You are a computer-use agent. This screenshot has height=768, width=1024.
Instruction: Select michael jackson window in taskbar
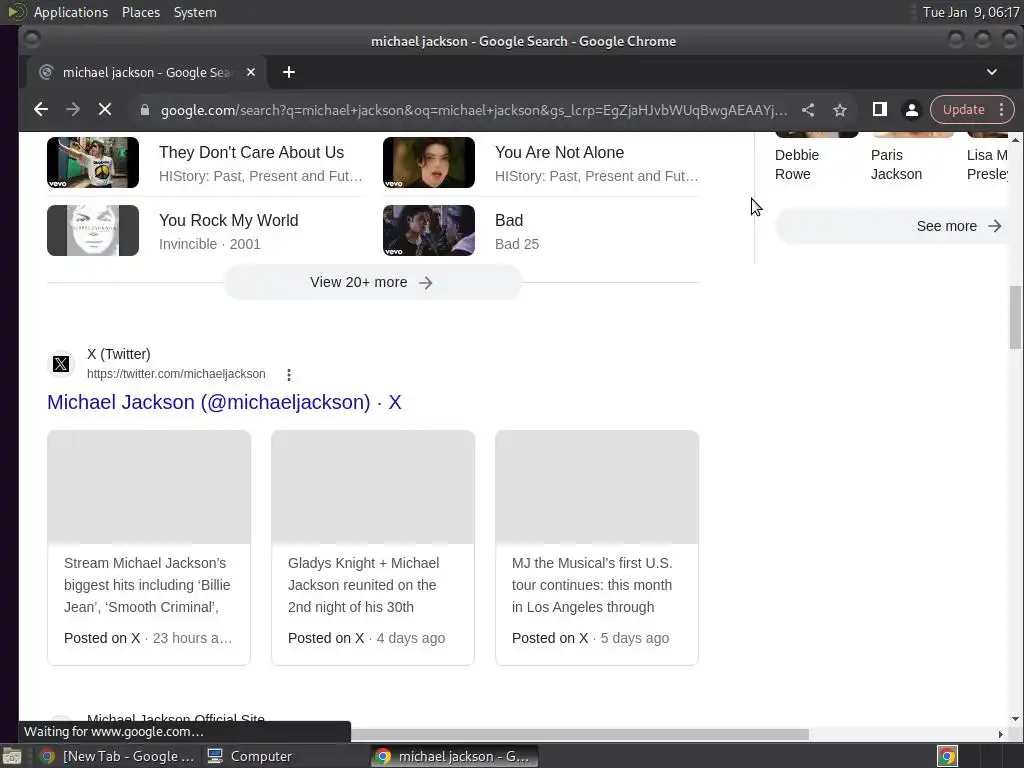[454, 756]
